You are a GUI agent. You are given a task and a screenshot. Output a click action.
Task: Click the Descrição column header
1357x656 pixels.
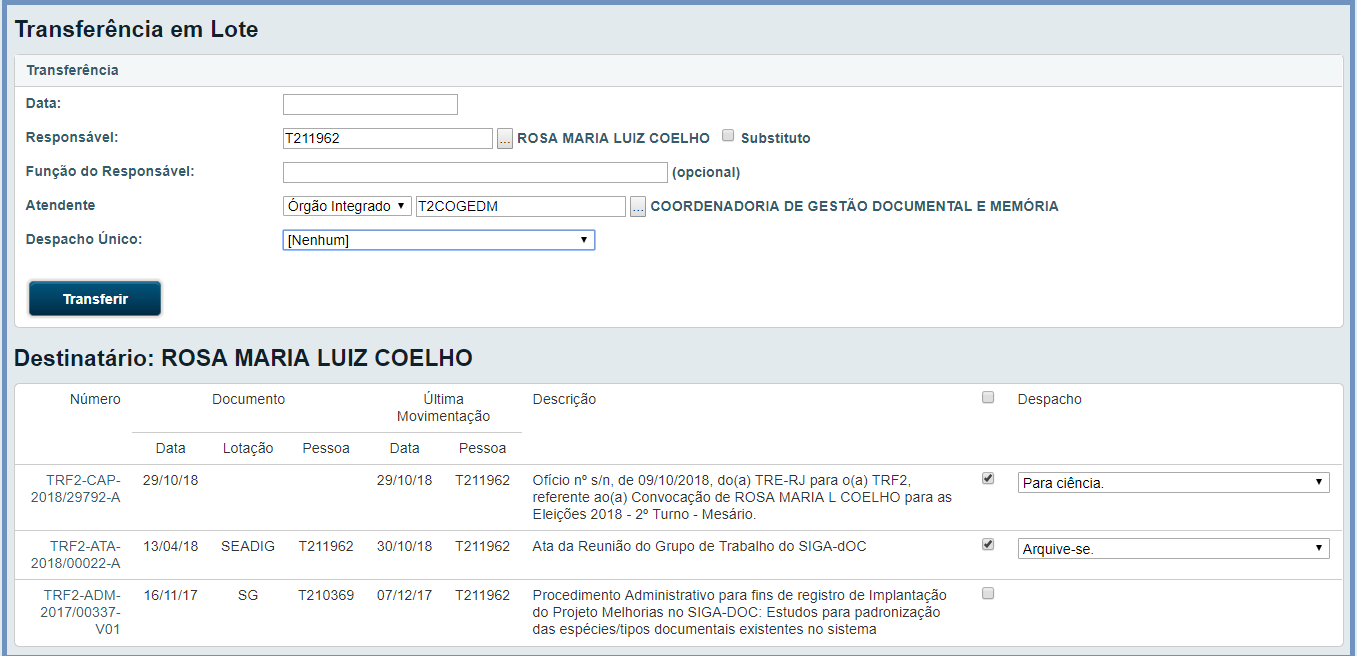click(564, 399)
